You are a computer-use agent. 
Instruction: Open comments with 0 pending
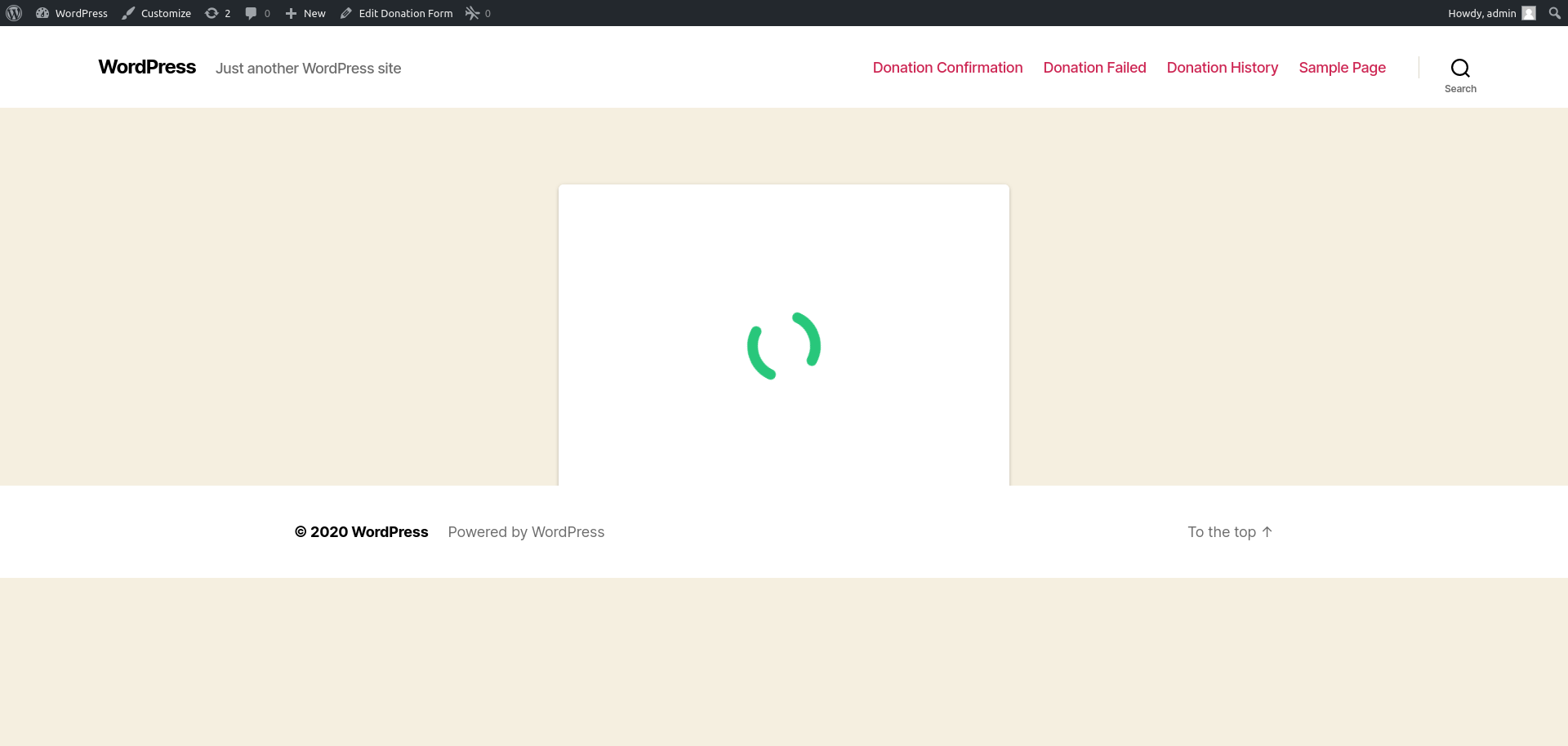(x=258, y=13)
